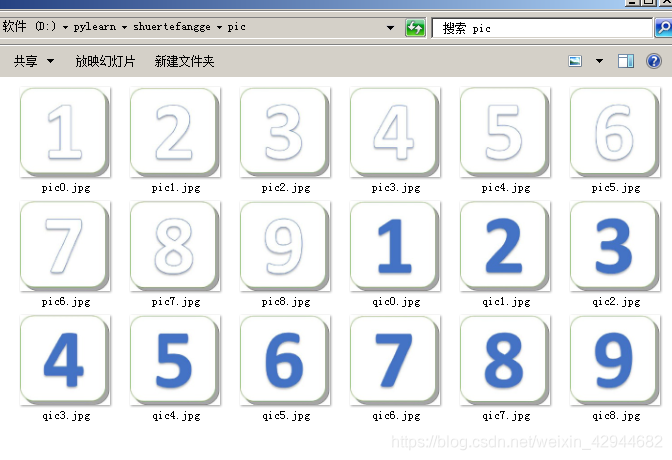
Task: Click the qic8.jpg file name
Action: [616, 416]
